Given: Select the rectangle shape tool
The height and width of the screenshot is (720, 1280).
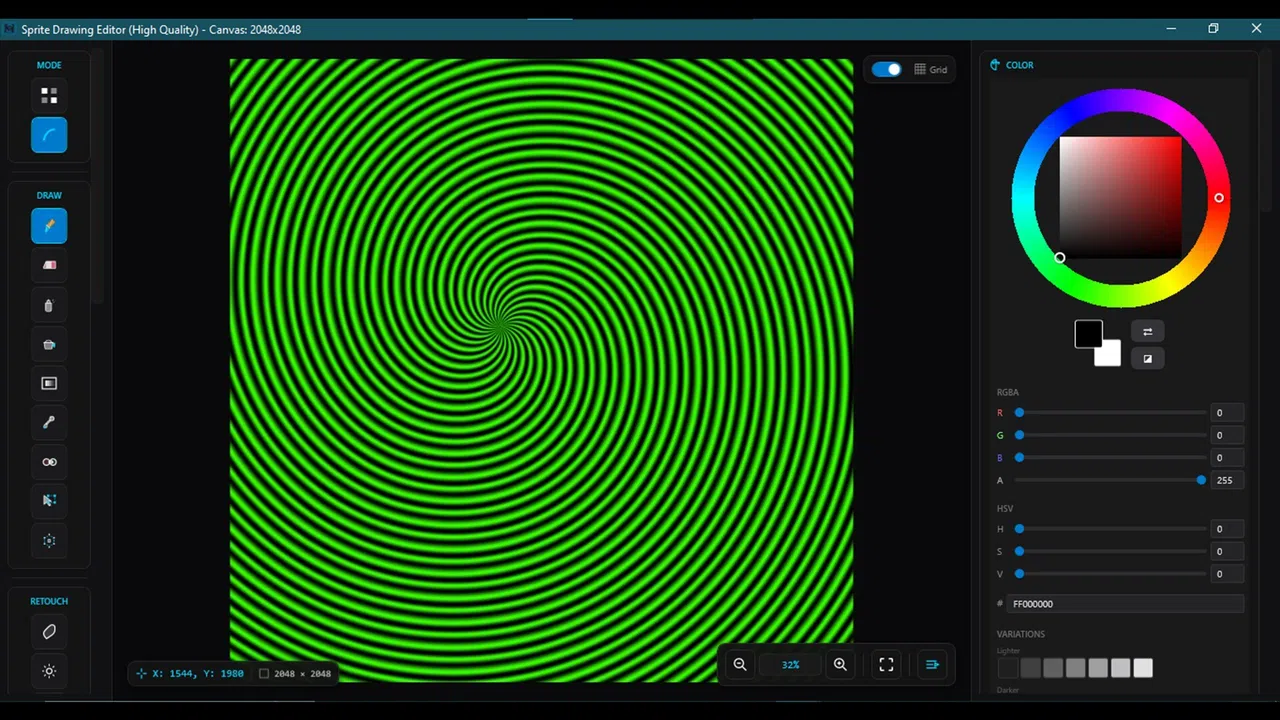Looking at the screenshot, I should click(49, 383).
